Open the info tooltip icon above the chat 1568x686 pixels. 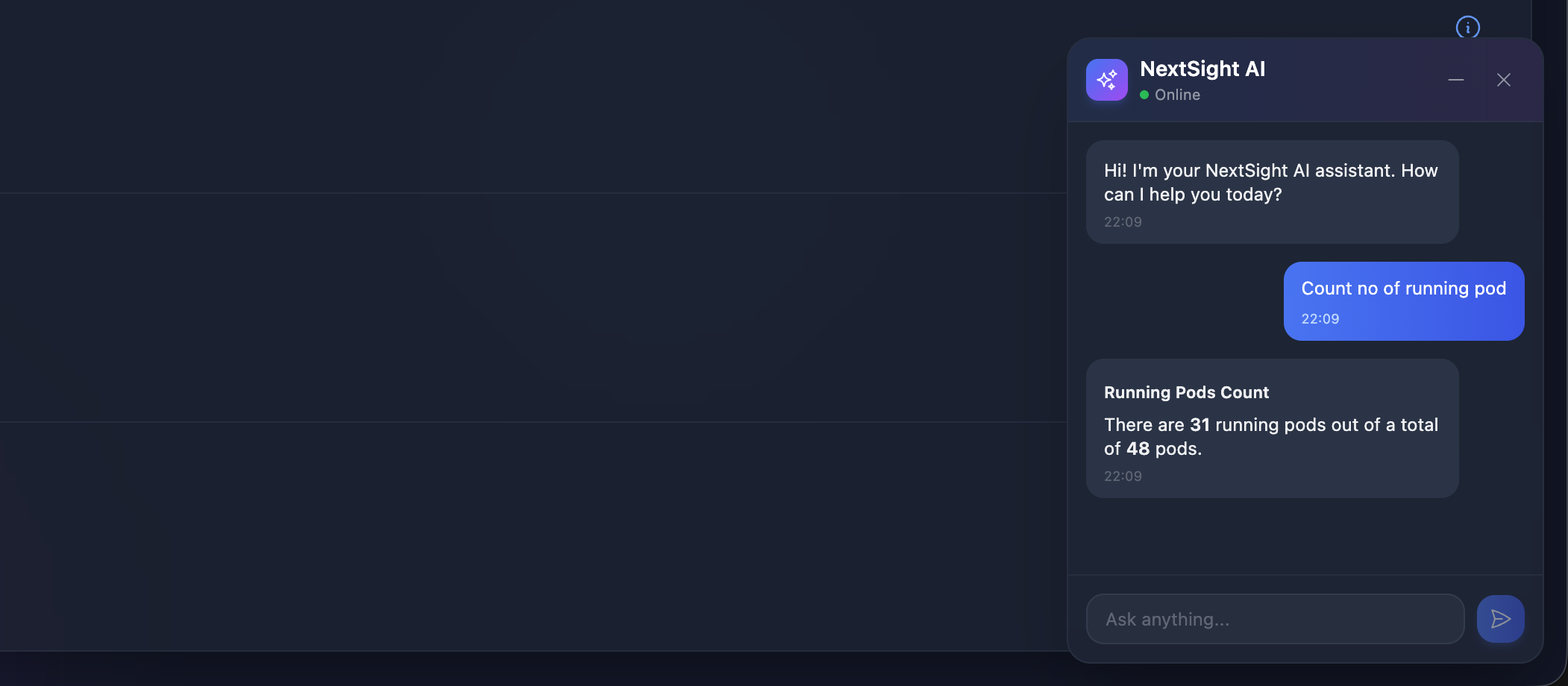pos(1467,27)
